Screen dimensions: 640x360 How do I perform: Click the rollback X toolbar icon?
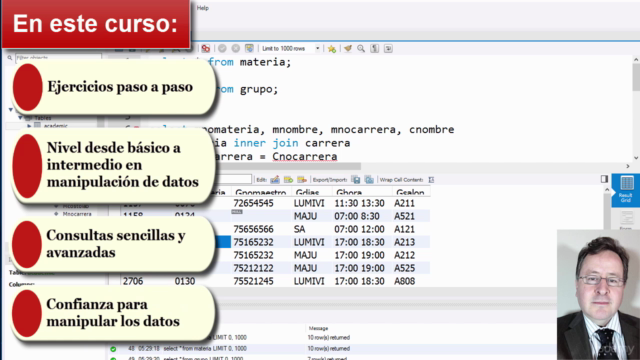click(236, 49)
